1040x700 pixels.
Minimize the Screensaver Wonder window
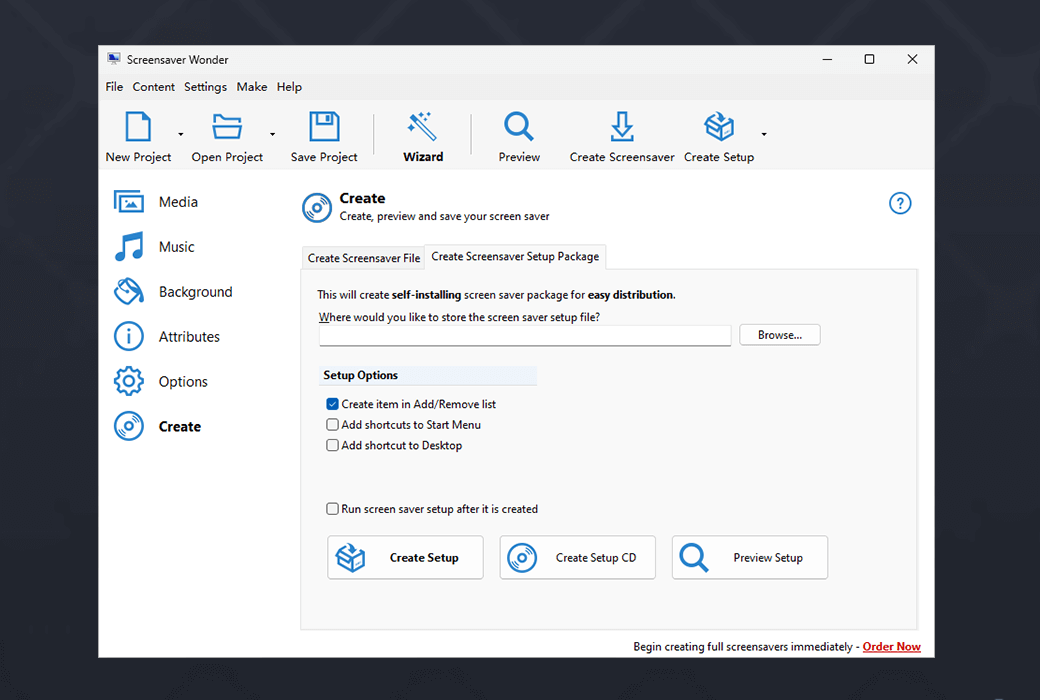[x=827, y=59]
